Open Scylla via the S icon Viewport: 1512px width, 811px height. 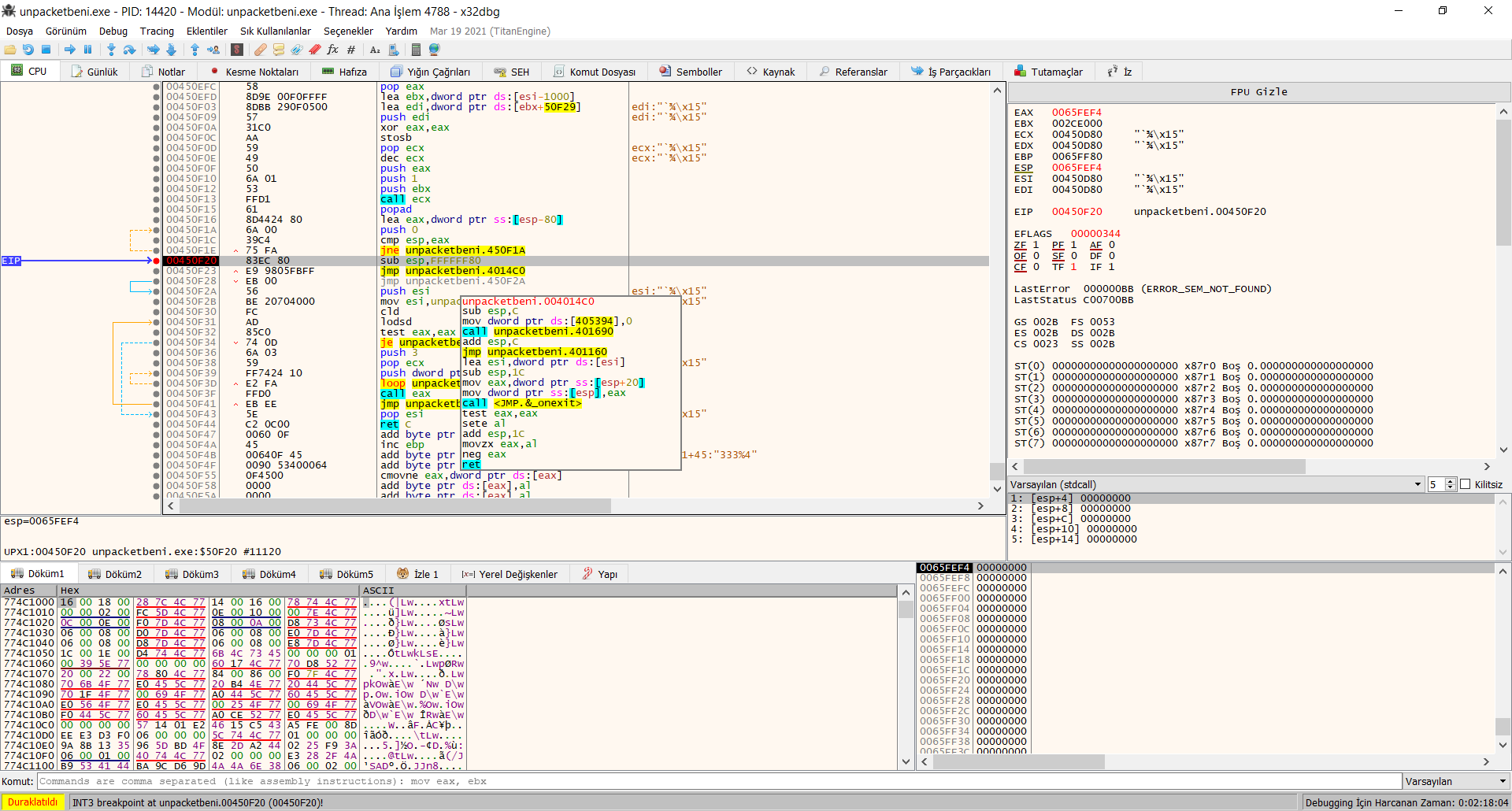point(237,50)
